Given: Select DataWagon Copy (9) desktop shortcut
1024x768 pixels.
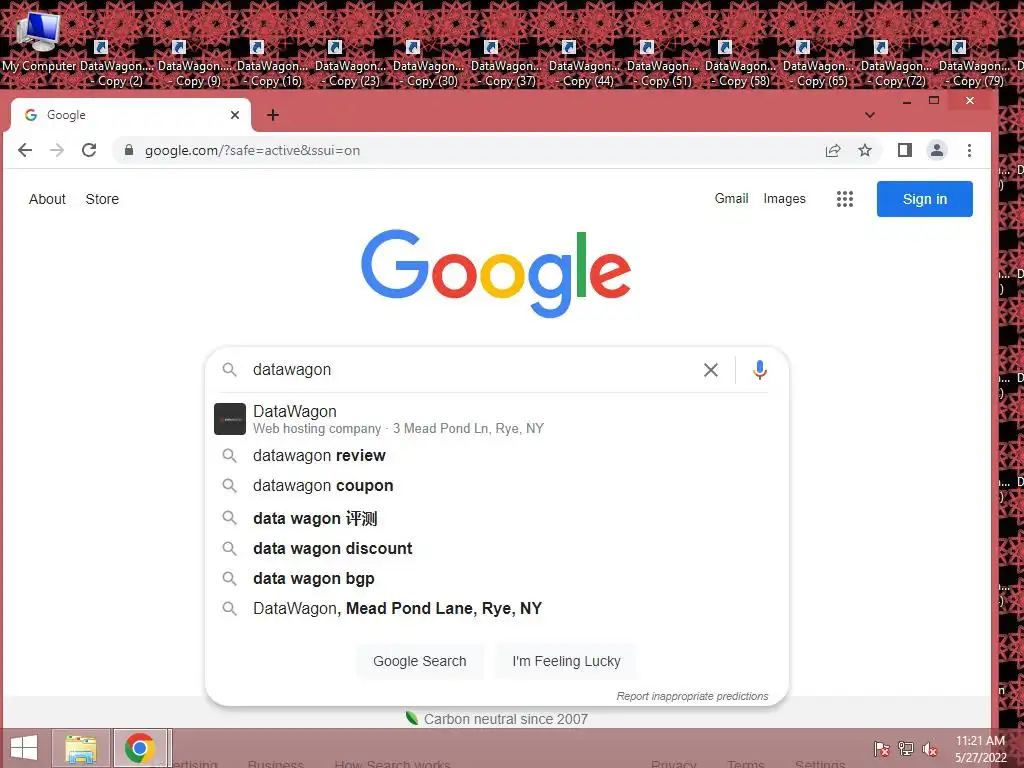Looking at the screenshot, I should coord(195,64).
